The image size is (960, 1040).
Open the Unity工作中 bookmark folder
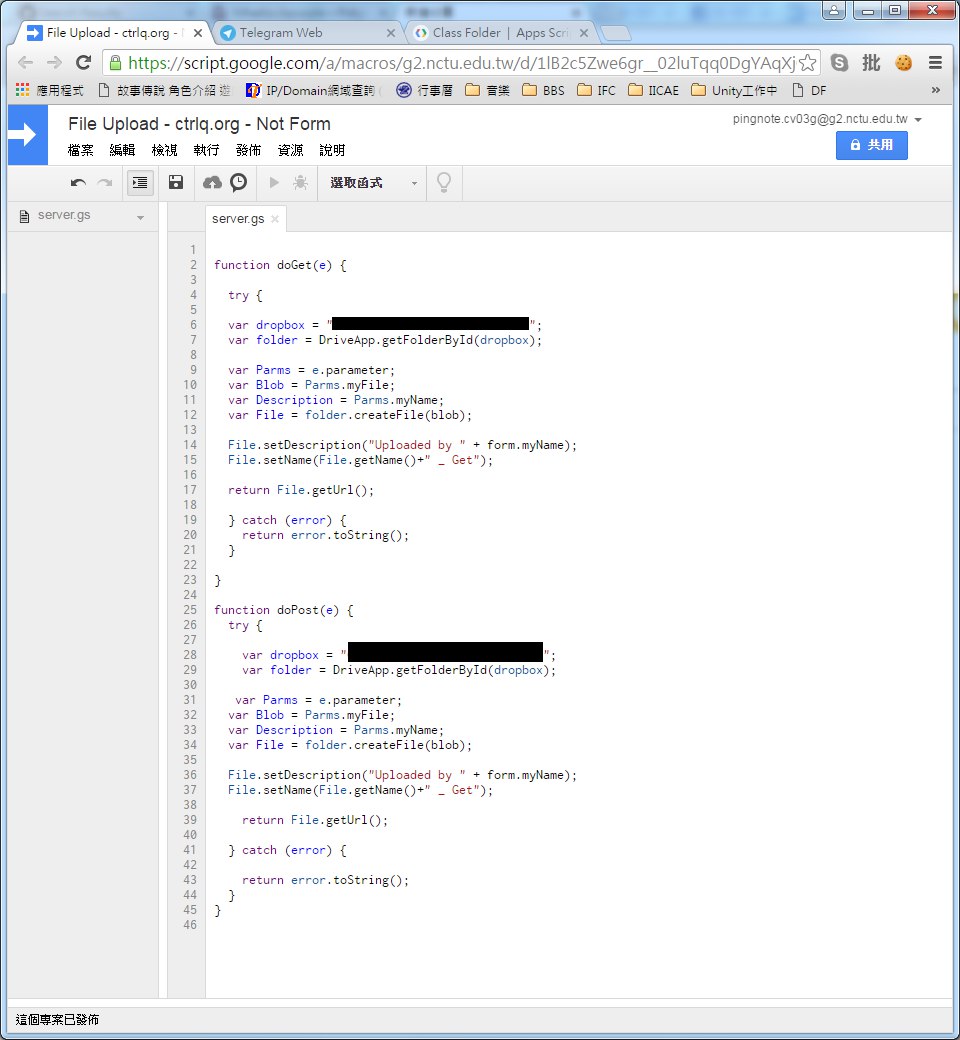tap(734, 90)
